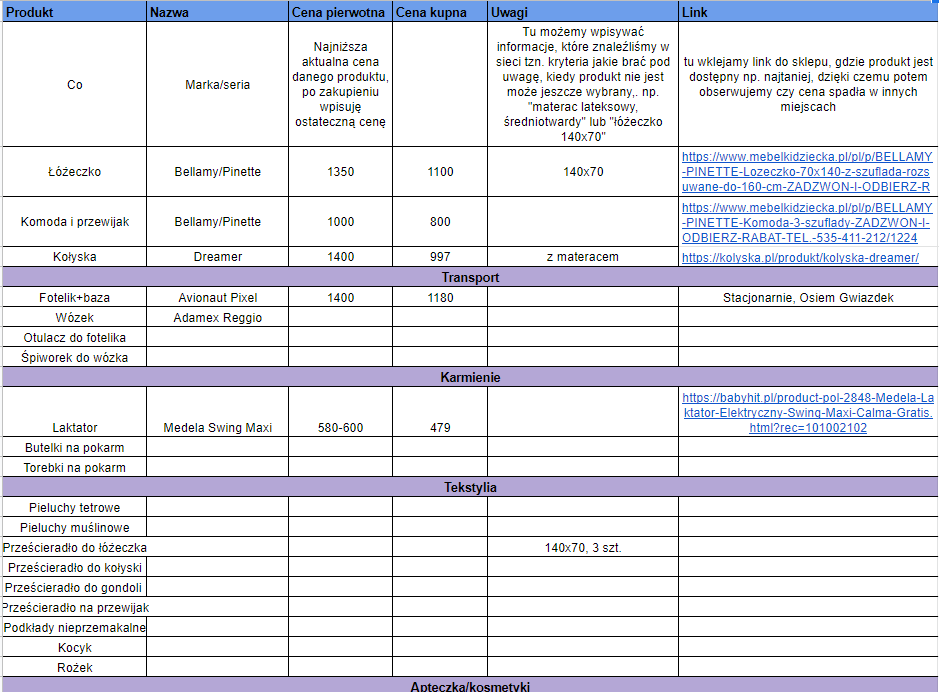
Task: Select the Link header cell
Action: [808, 12]
